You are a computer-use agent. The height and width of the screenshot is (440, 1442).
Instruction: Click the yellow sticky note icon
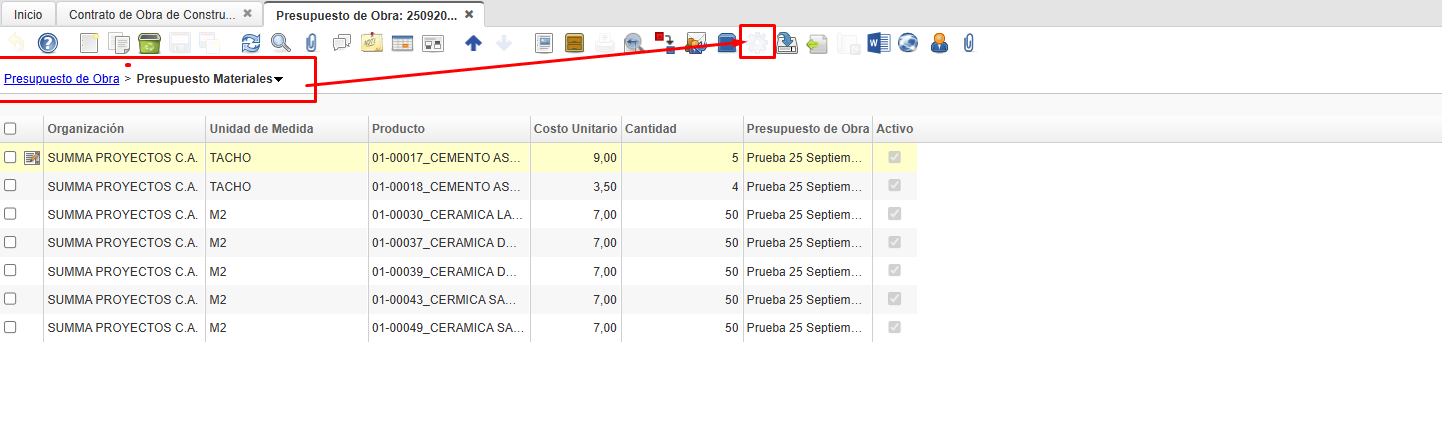click(372, 43)
